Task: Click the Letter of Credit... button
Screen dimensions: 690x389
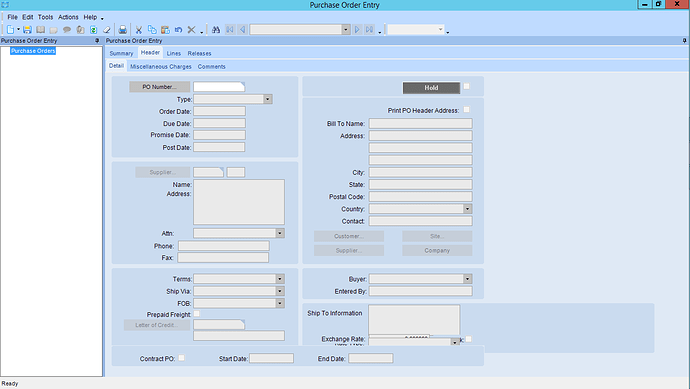Action: [x=157, y=325]
